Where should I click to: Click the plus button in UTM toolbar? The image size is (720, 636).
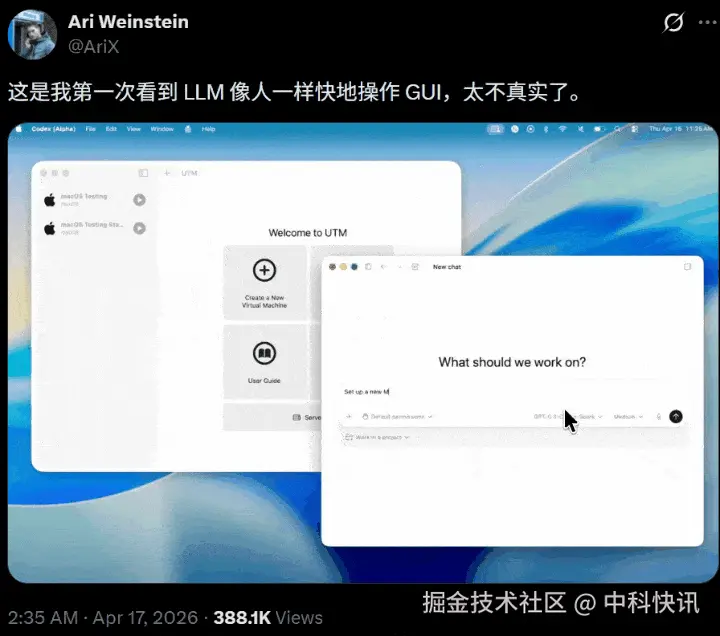coord(167,173)
